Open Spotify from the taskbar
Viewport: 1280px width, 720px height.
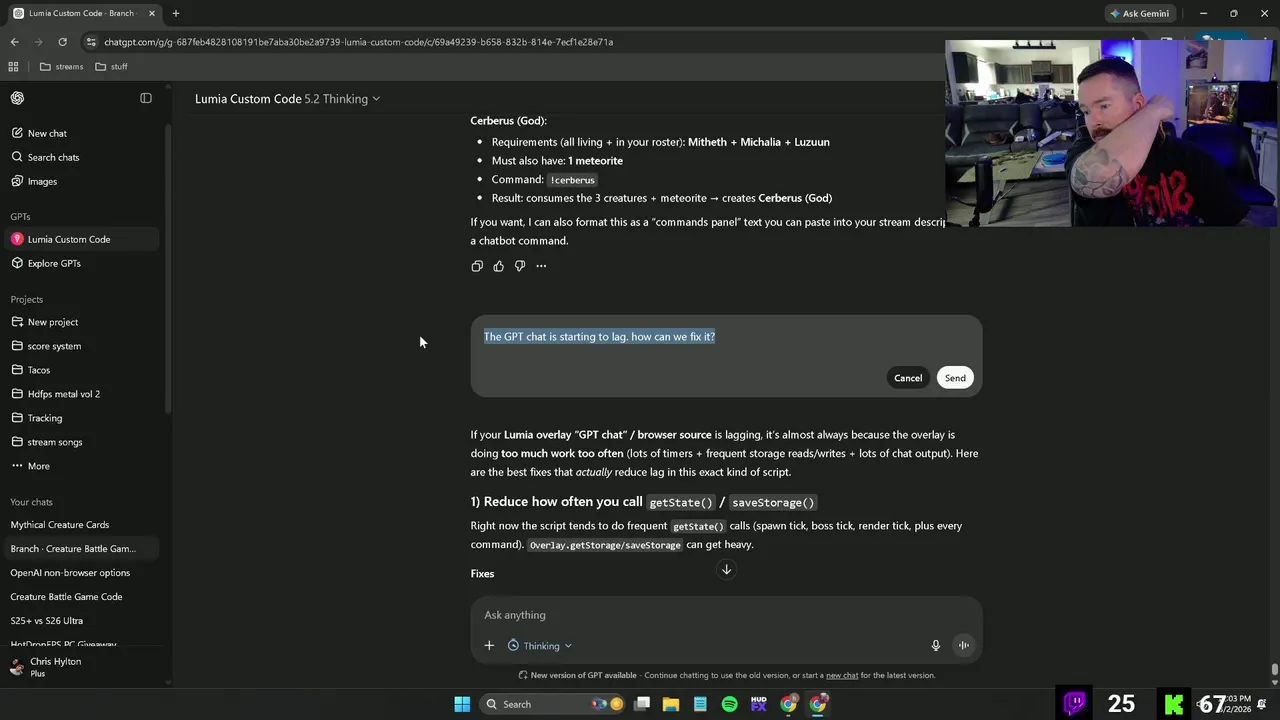click(x=729, y=704)
